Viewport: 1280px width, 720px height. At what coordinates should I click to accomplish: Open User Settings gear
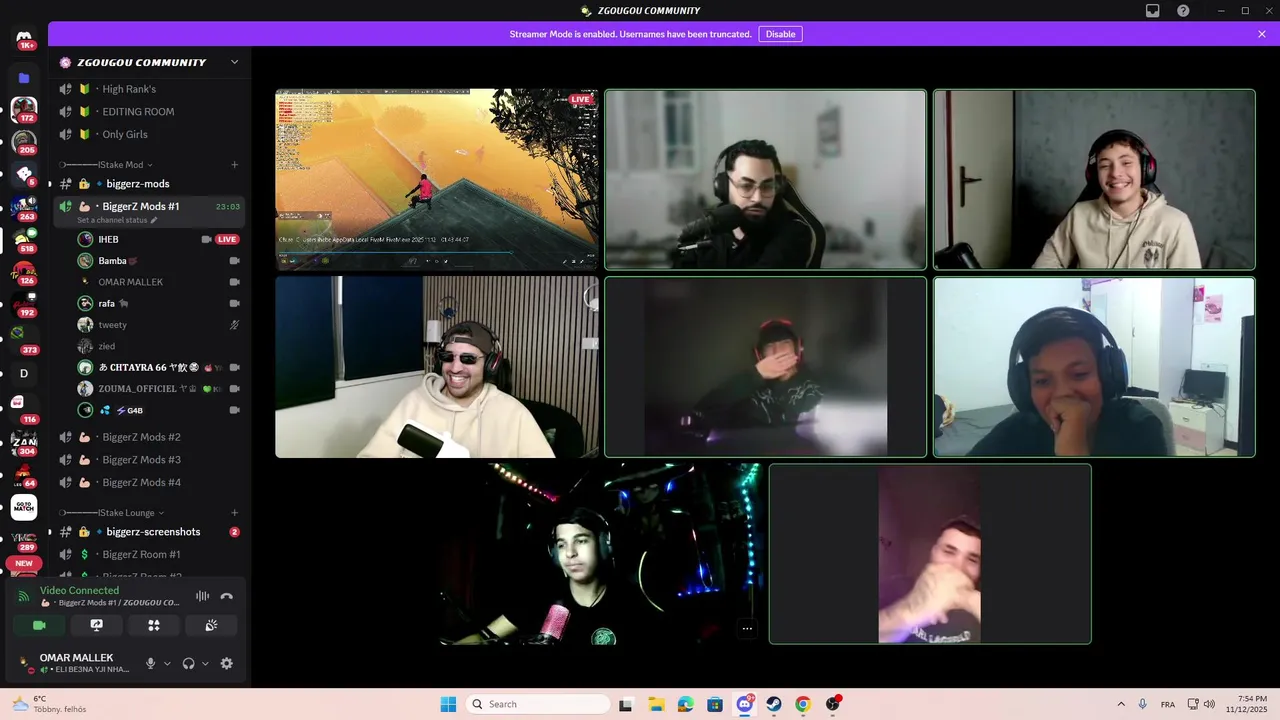[227, 663]
